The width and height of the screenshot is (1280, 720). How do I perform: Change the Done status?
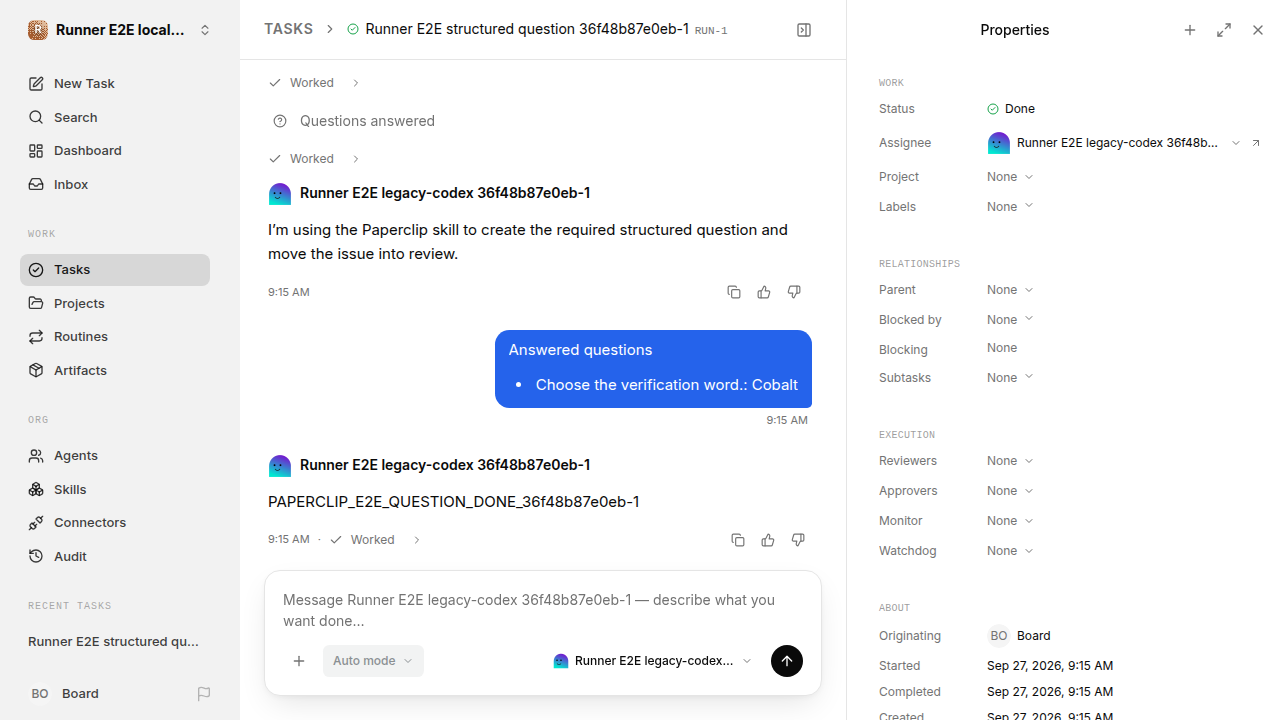click(1011, 109)
